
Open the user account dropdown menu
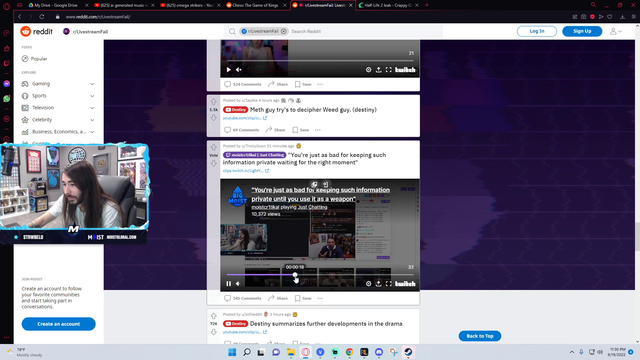coord(616,31)
